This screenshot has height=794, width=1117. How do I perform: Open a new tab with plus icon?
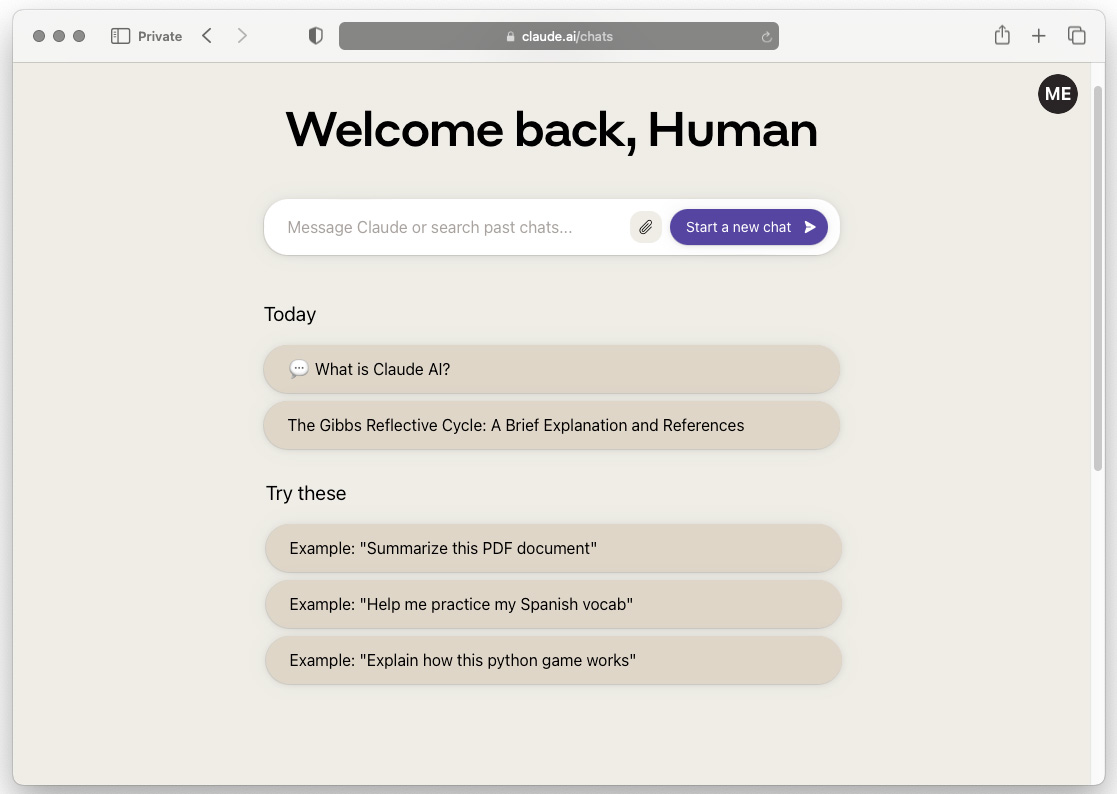pyautogui.click(x=1039, y=36)
